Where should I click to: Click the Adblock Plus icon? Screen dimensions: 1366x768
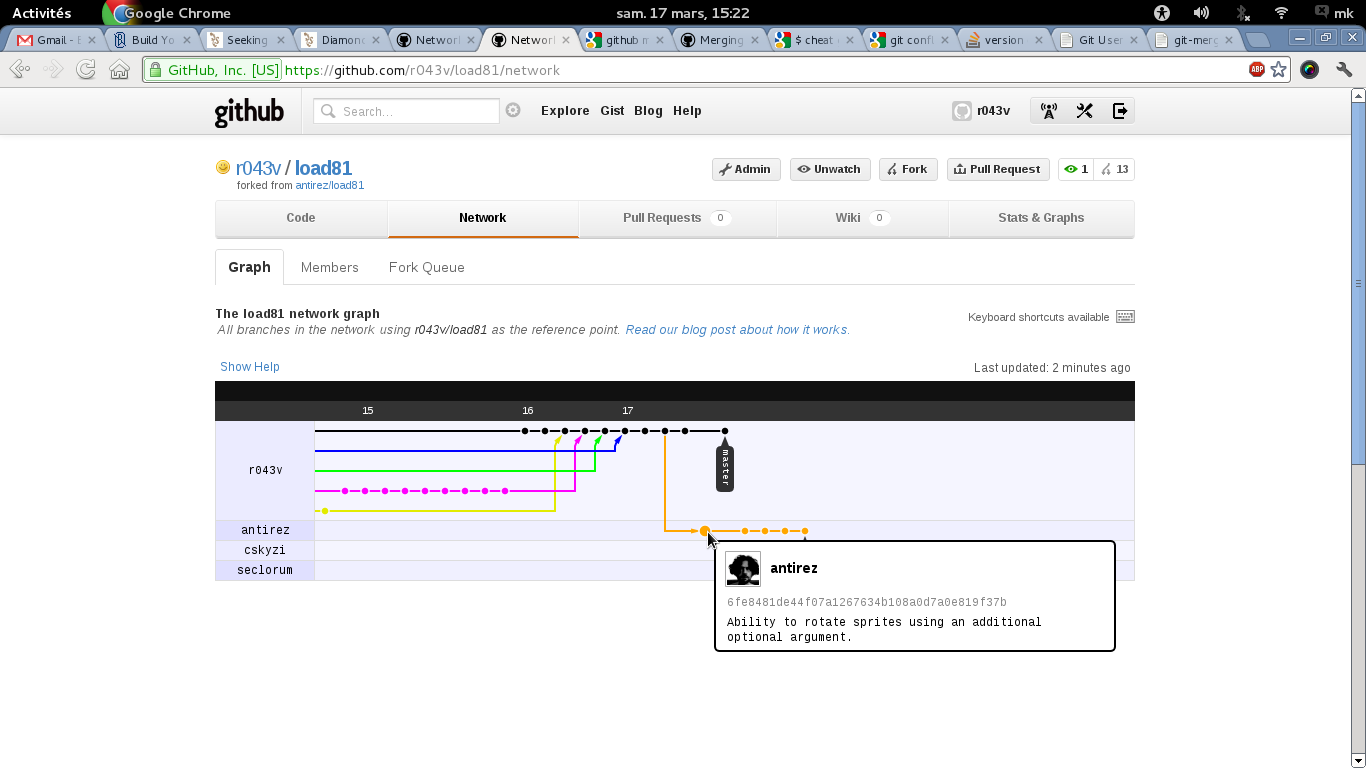1257,70
